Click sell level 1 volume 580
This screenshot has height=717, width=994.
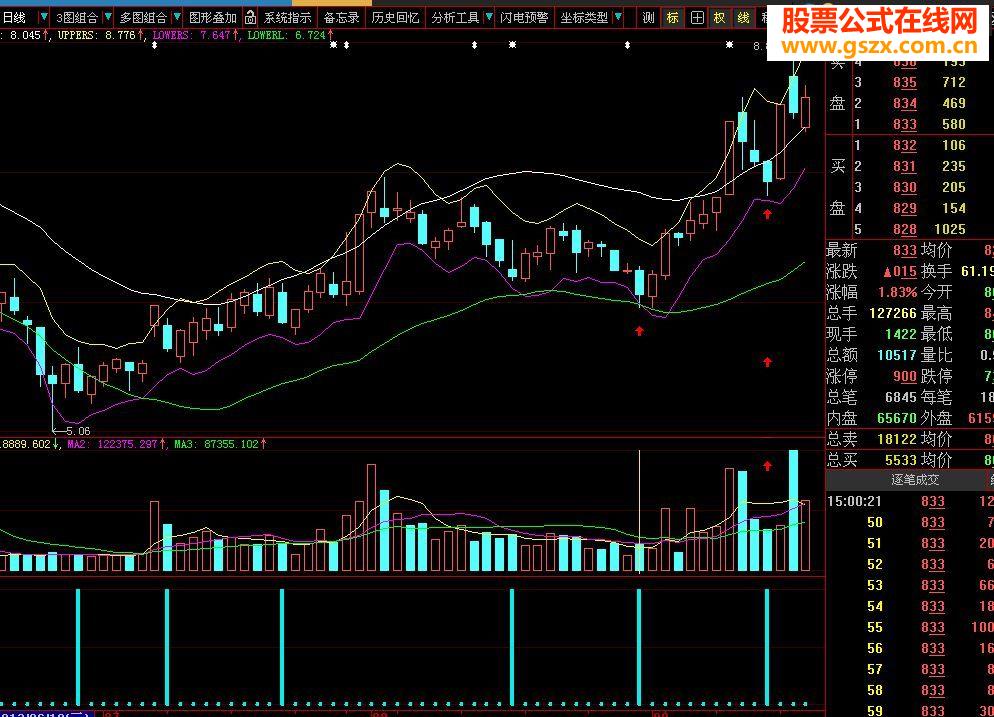954,124
